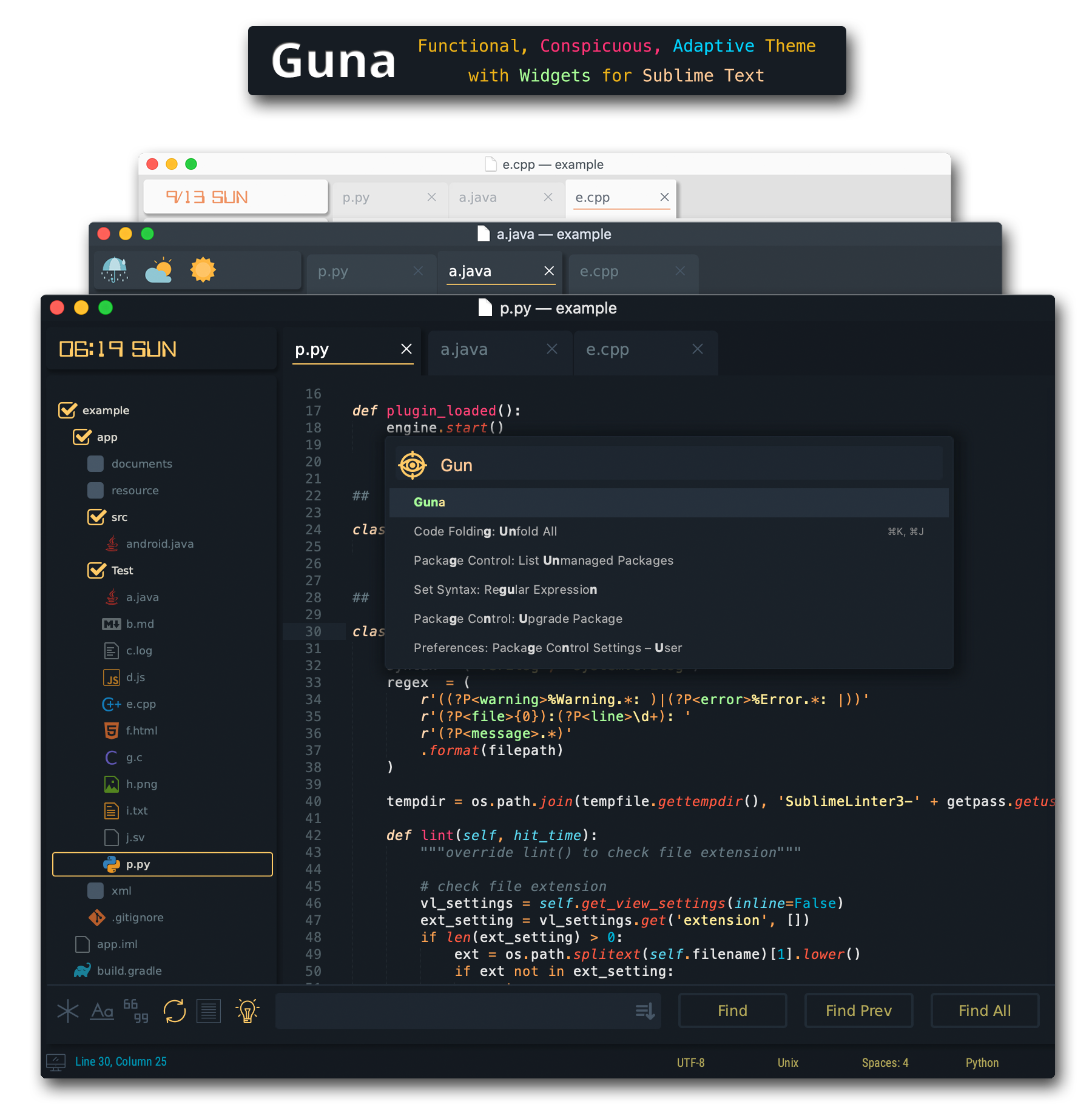The height and width of the screenshot is (1116, 1092).
Task: Toggle regular expression search icon
Action: [67, 1011]
